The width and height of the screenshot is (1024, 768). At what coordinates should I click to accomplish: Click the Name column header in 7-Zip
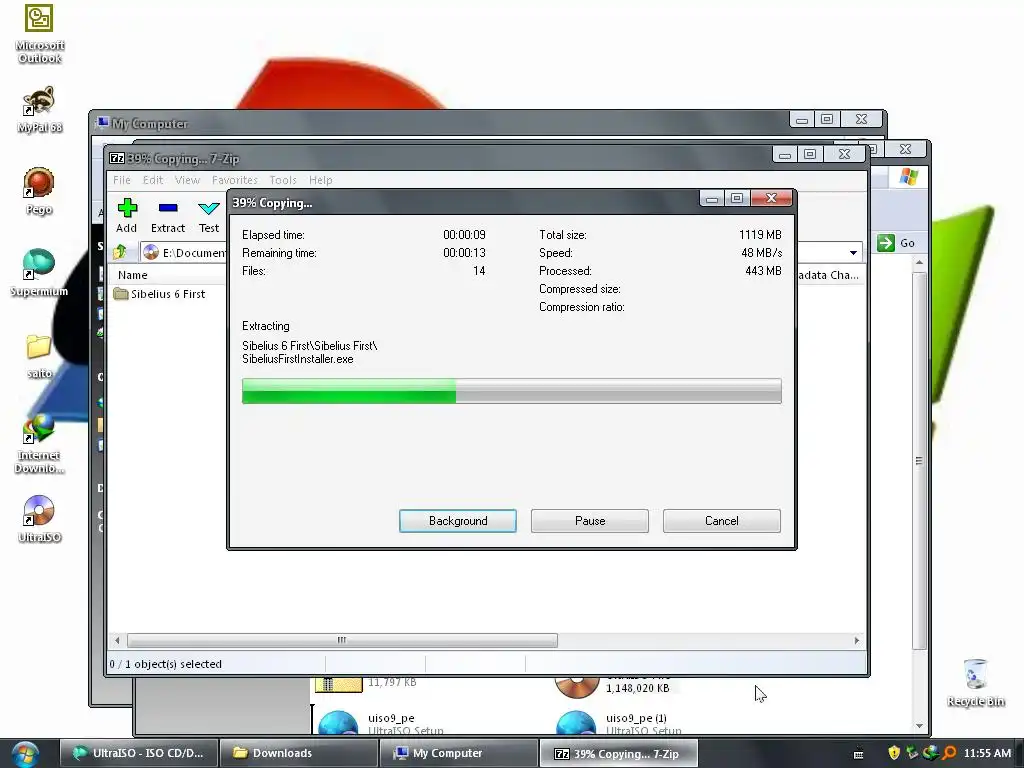133,275
